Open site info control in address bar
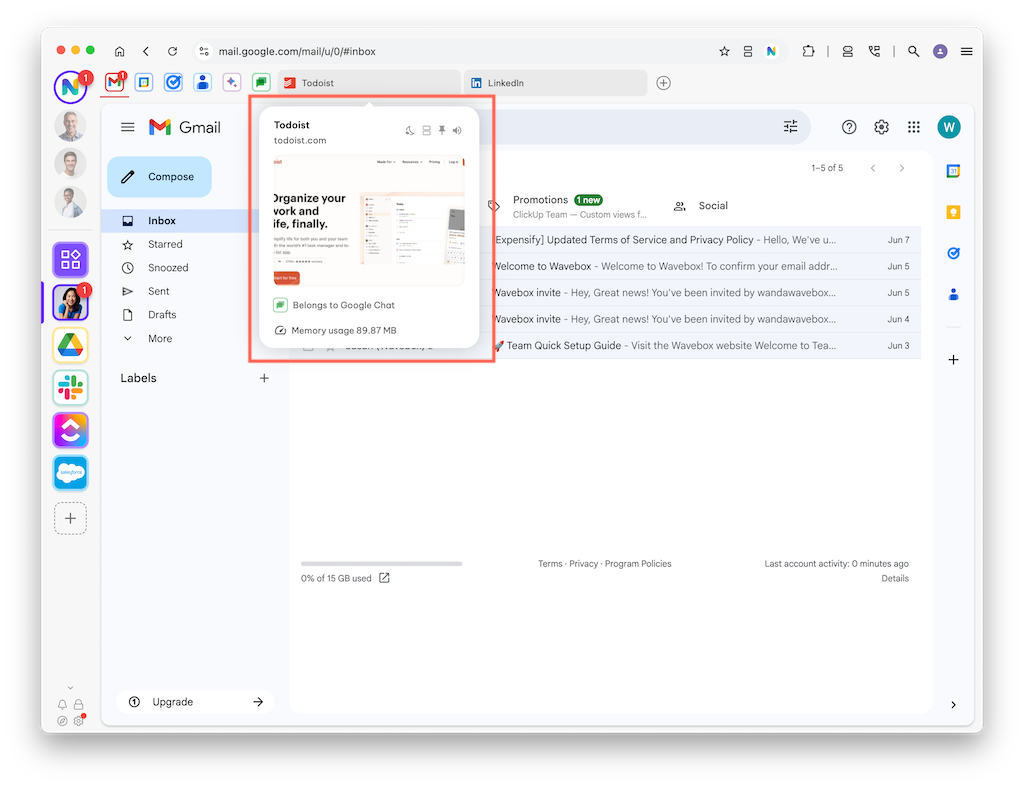The width and height of the screenshot is (1024, 787). [x=204, y=51]
